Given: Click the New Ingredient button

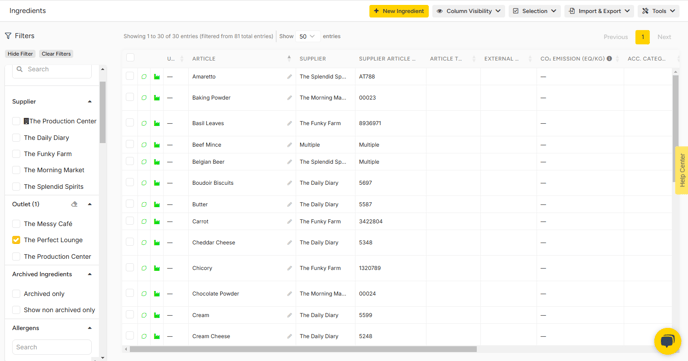Looking at the screenshot, I should [x=399, y=11].
